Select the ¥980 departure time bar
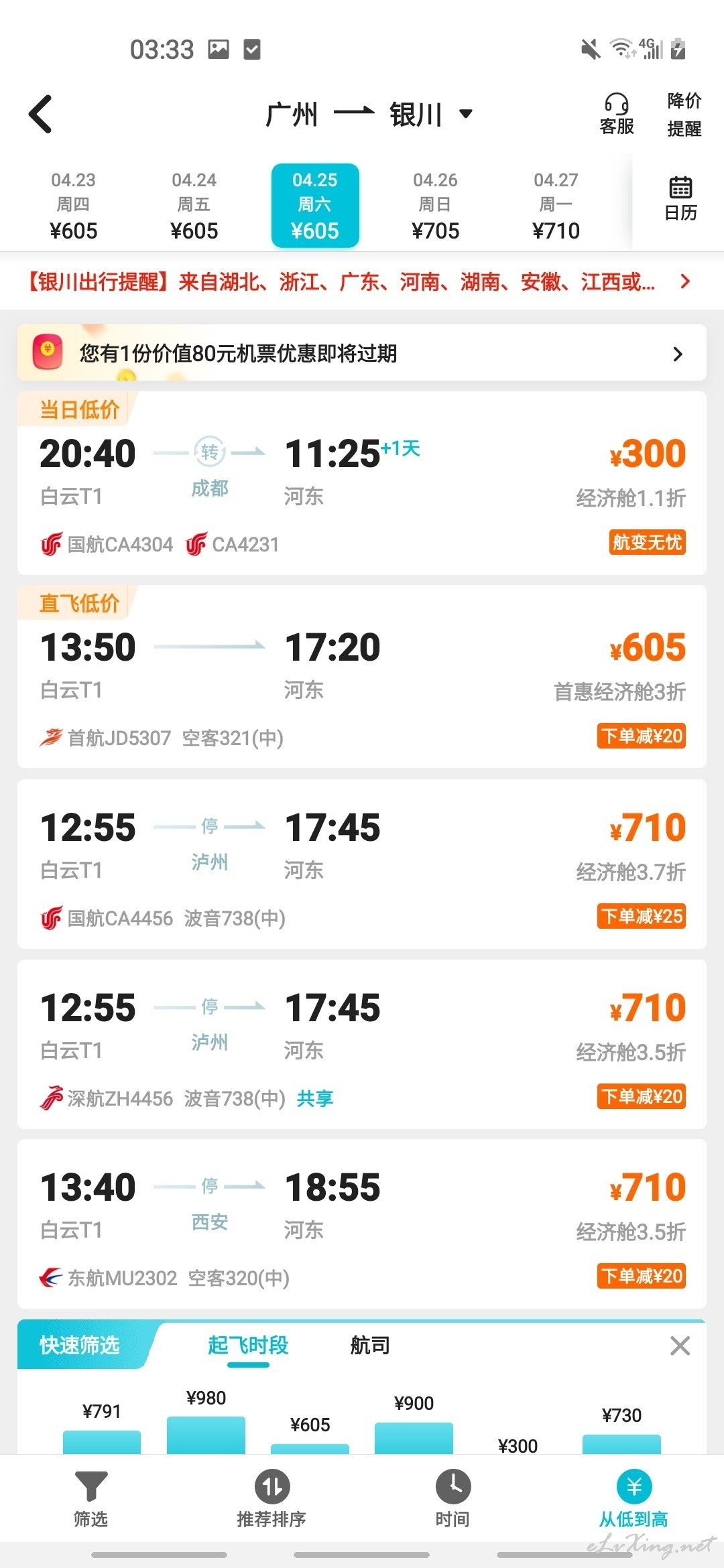 (206, 1434)
